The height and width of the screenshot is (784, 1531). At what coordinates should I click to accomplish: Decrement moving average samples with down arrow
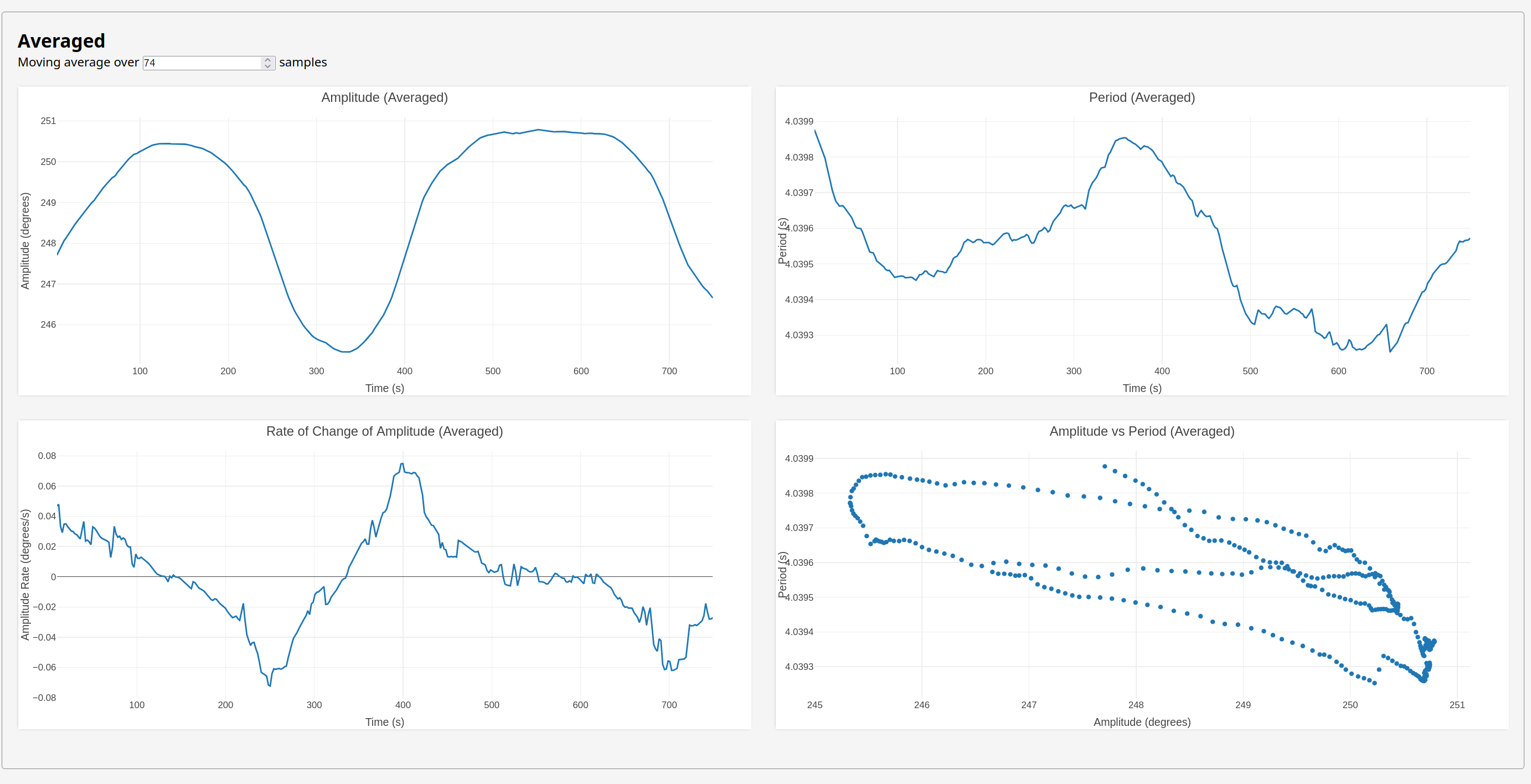tap(267, 66)
